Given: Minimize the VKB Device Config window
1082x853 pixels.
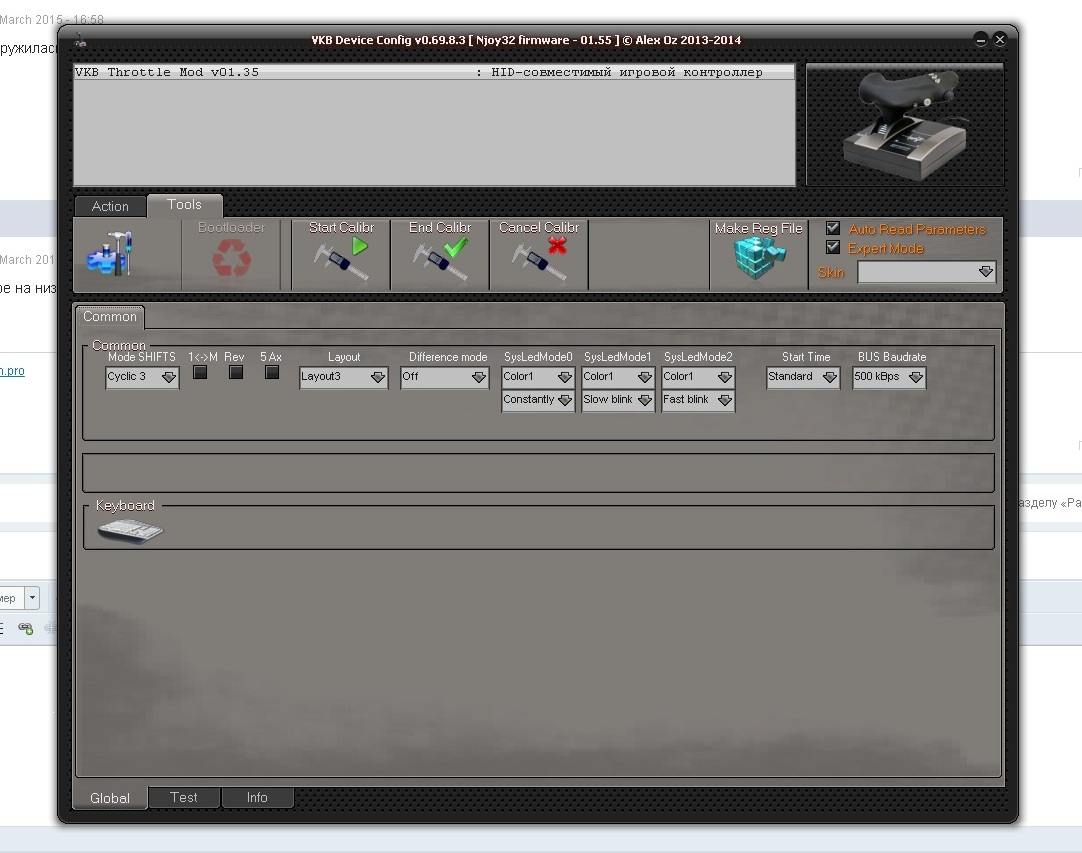Looking at the screenshot, I should (x=981, y=39).
